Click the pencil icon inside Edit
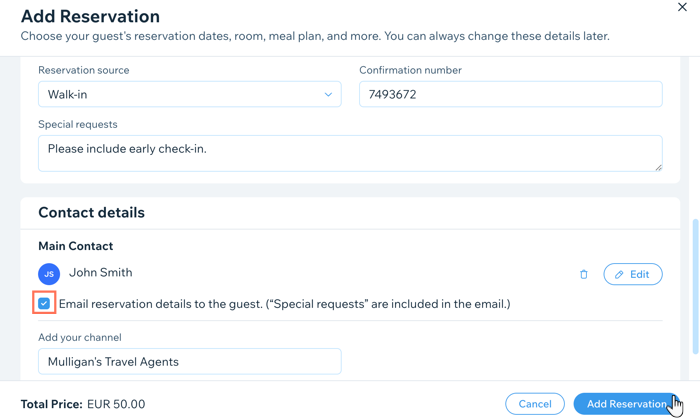 coord(619,275)
